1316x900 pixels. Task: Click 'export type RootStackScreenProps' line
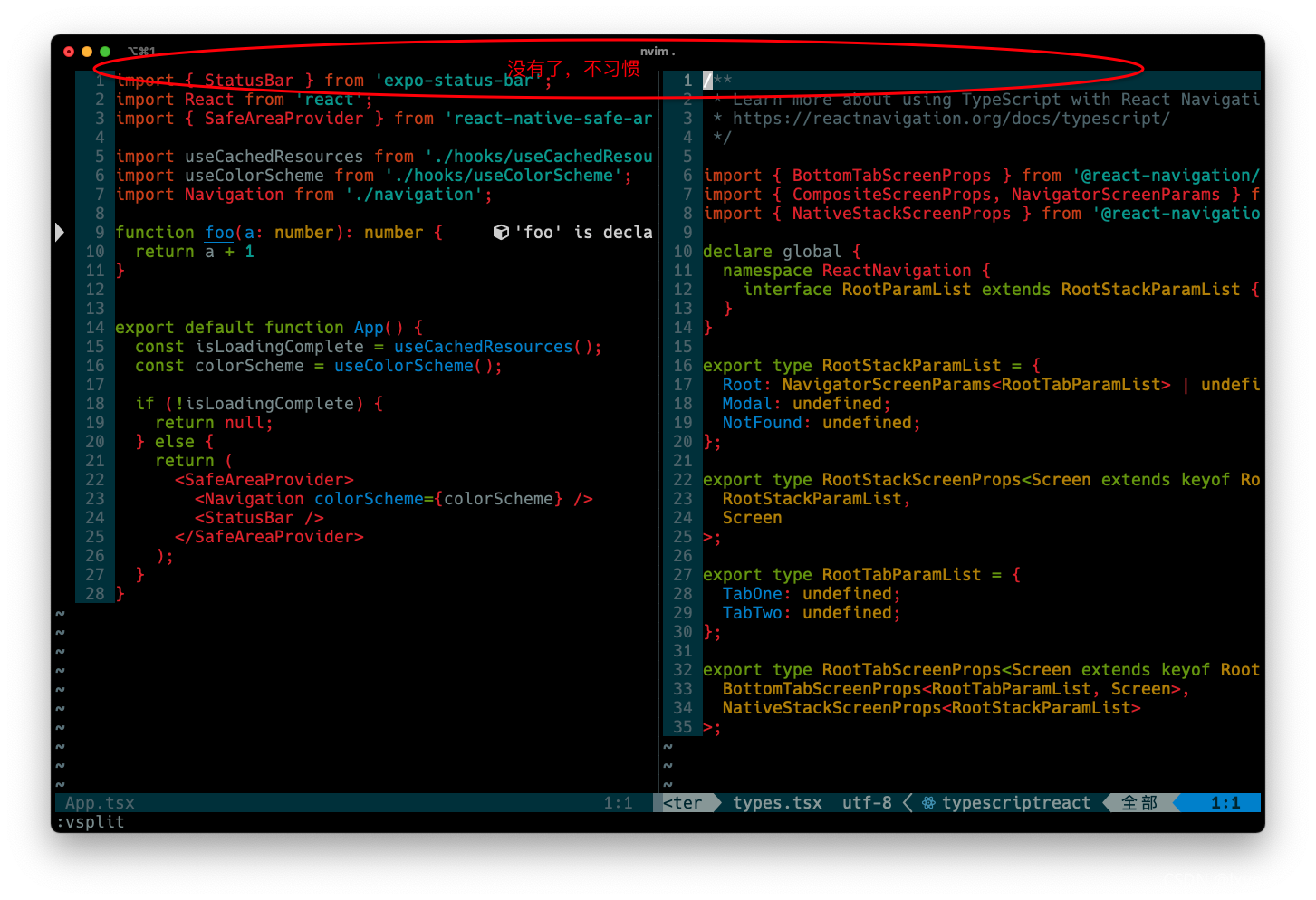pos(981,480)
